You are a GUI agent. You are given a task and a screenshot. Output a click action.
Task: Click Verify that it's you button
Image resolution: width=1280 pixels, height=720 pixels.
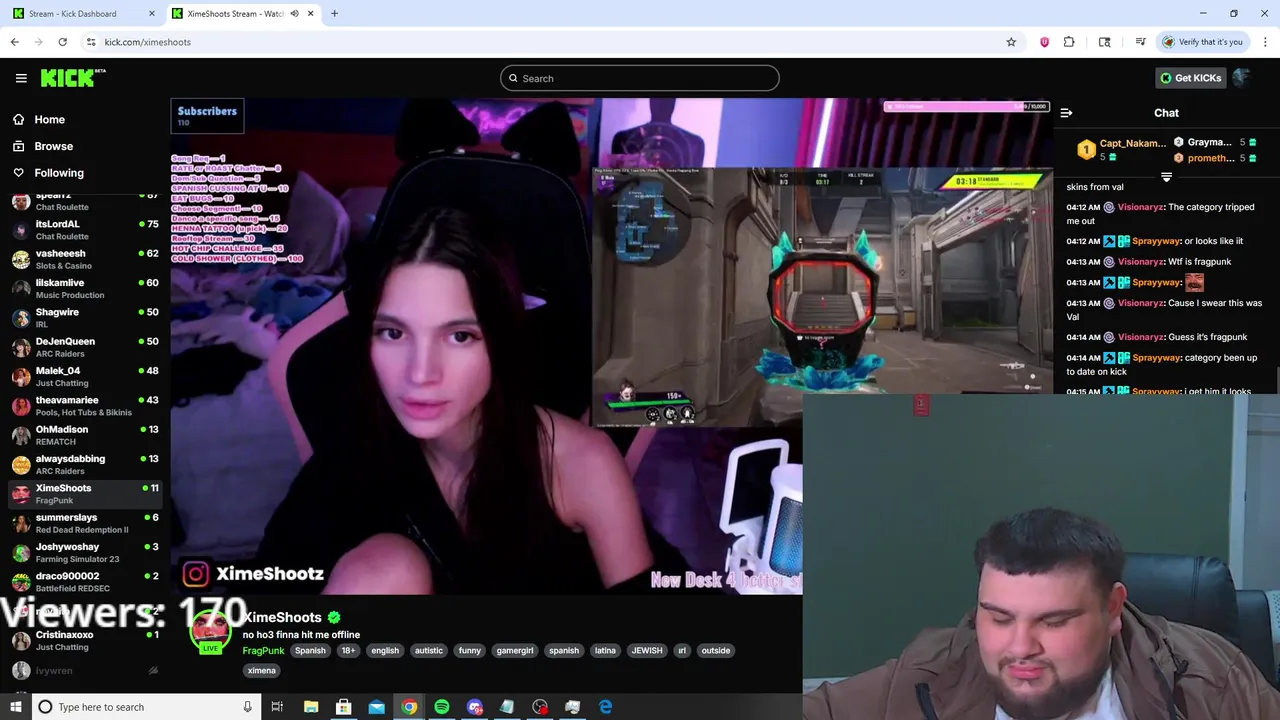[1202, 42]
